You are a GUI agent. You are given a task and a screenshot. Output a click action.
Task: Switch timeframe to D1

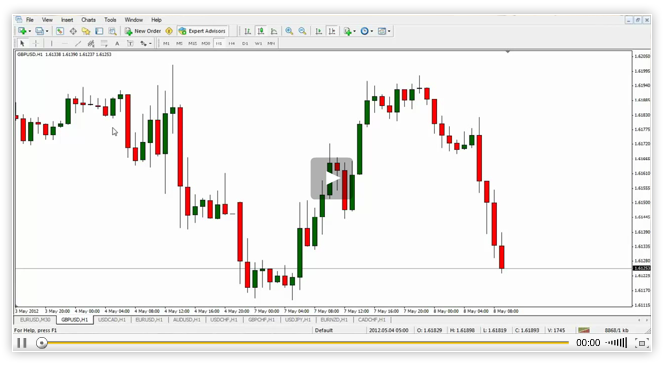point(245,43)
